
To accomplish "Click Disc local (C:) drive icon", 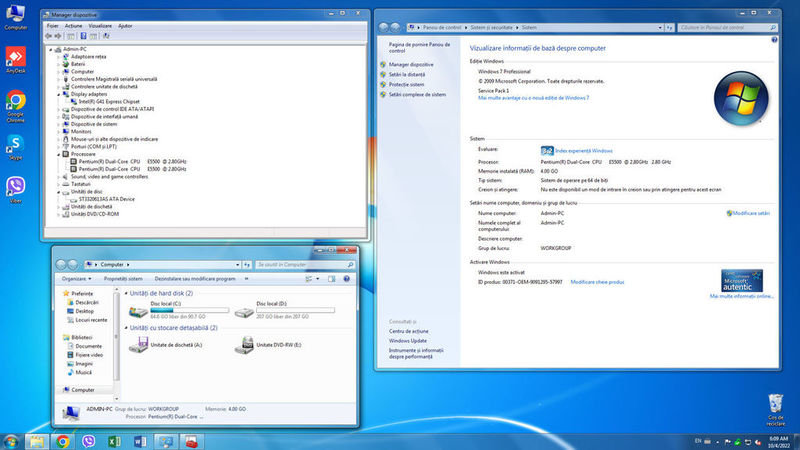I will pyautogui.click(x=138, y=310).
